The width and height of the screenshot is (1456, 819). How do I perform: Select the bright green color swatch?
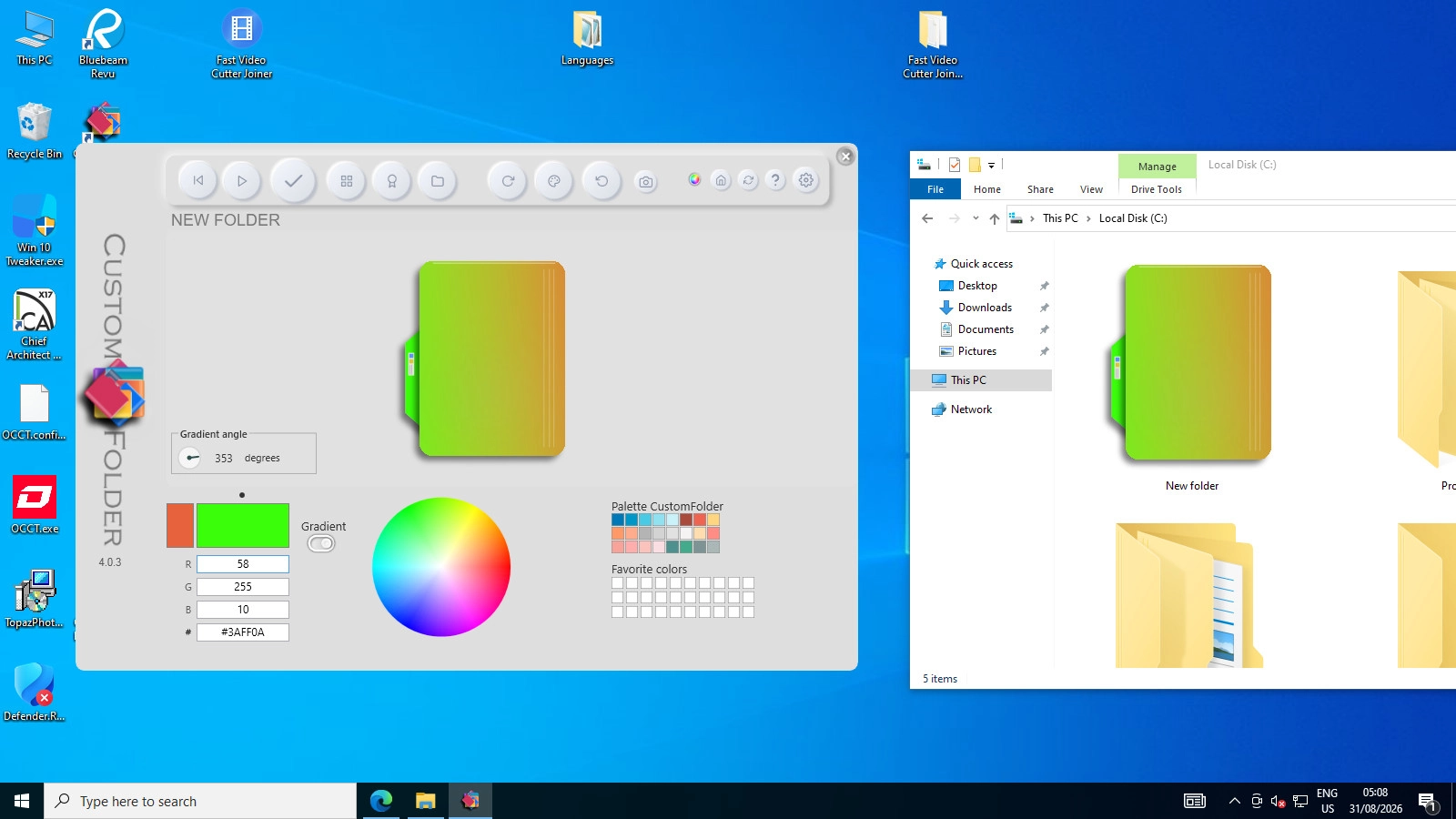coord(243,525)
